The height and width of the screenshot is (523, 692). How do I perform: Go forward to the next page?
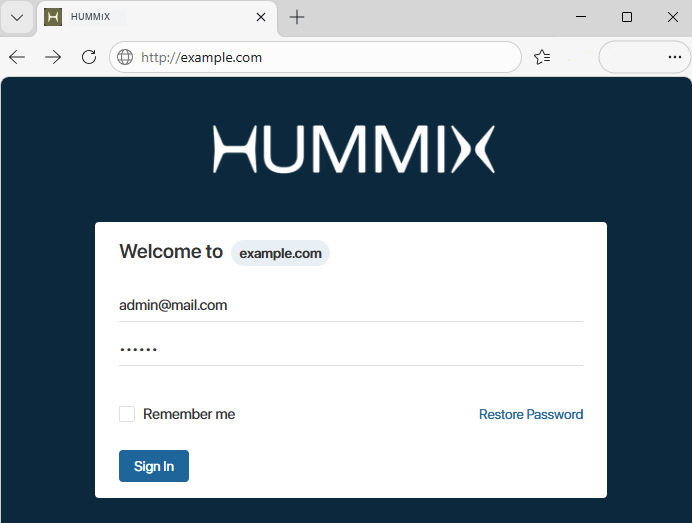tap(53, 57)
